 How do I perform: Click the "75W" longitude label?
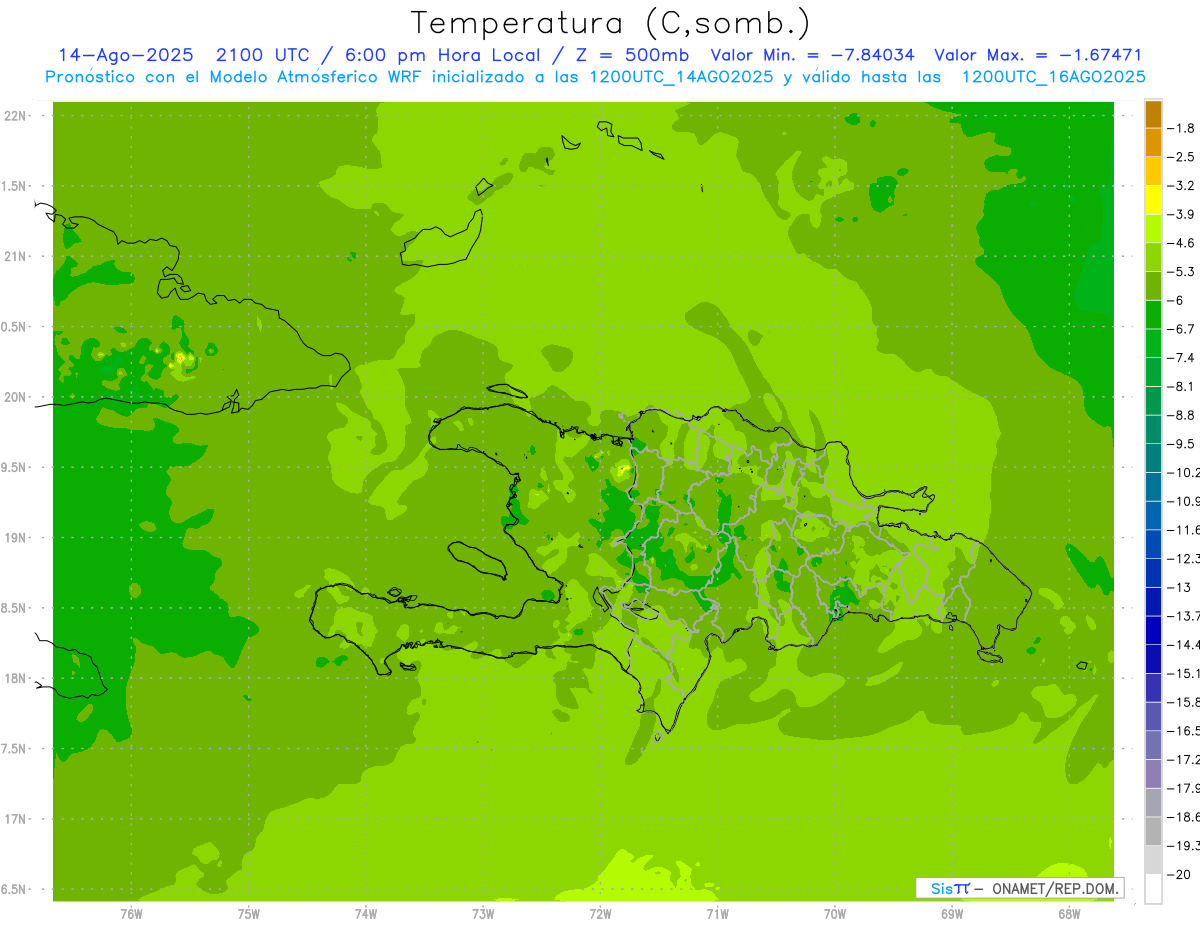click(x=249, y=912)
